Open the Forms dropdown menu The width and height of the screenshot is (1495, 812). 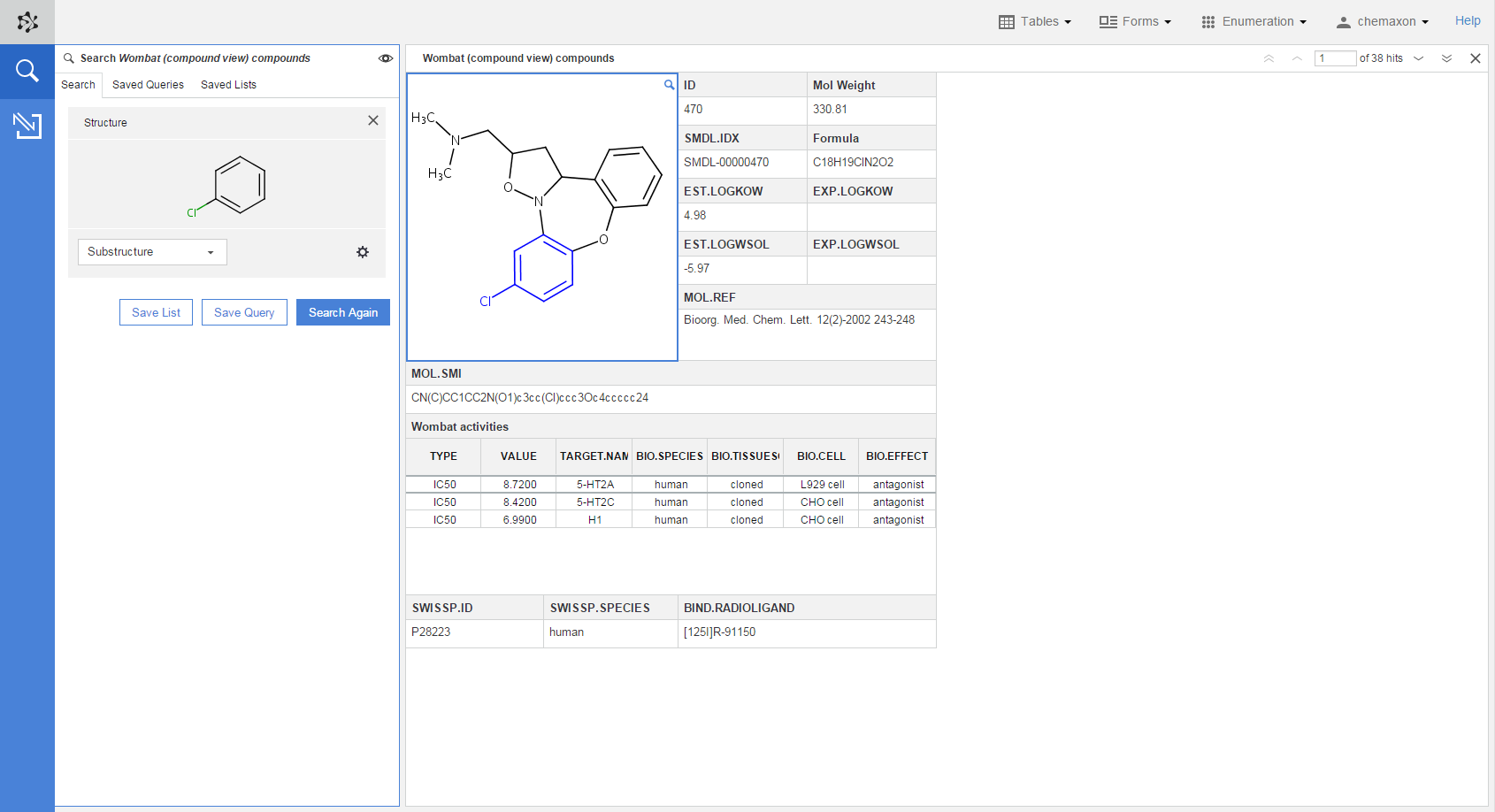pyautogui.click(x=1135, y=21)
